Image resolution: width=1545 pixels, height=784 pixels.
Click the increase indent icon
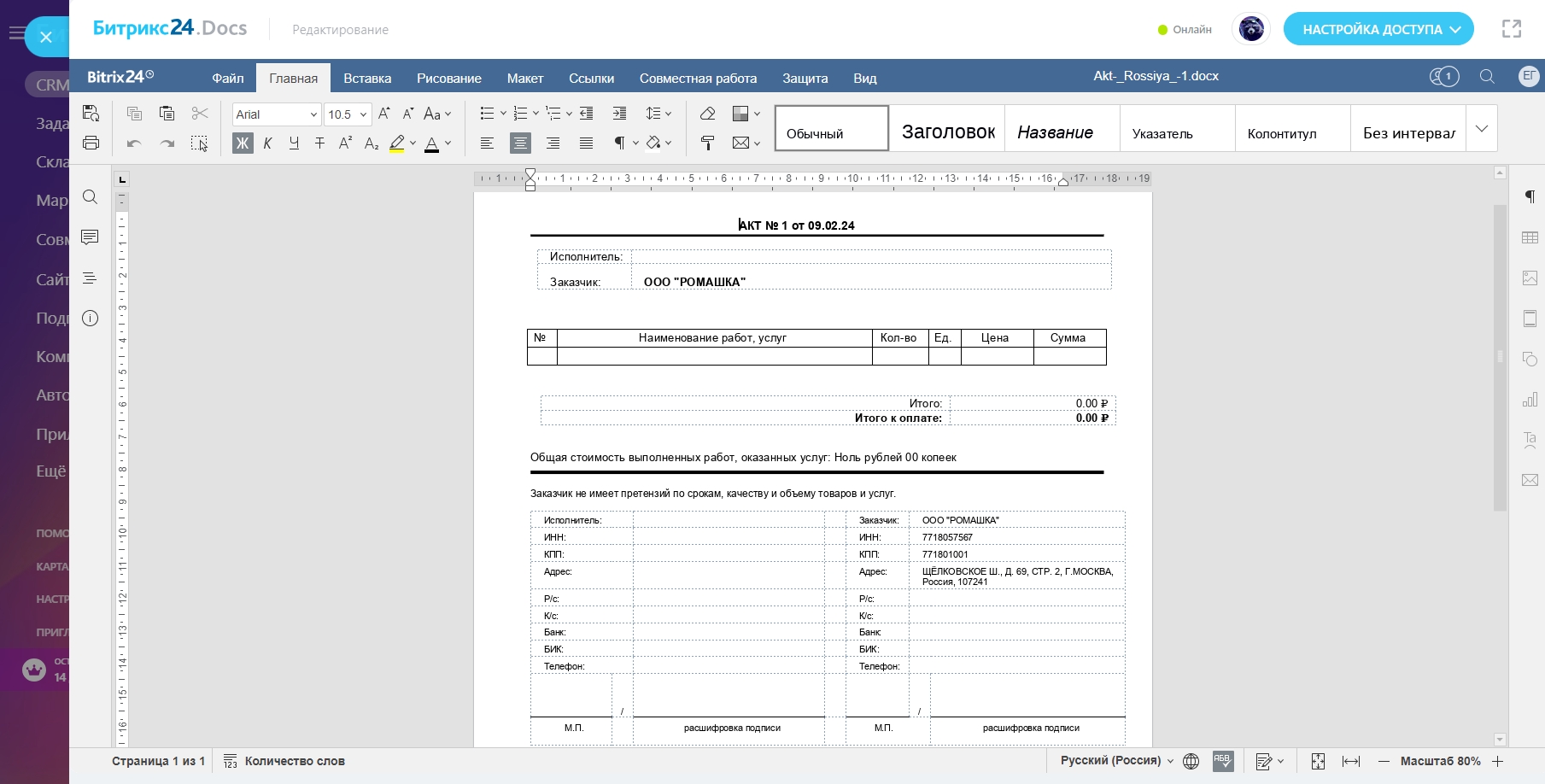click(x=619, y=114)
